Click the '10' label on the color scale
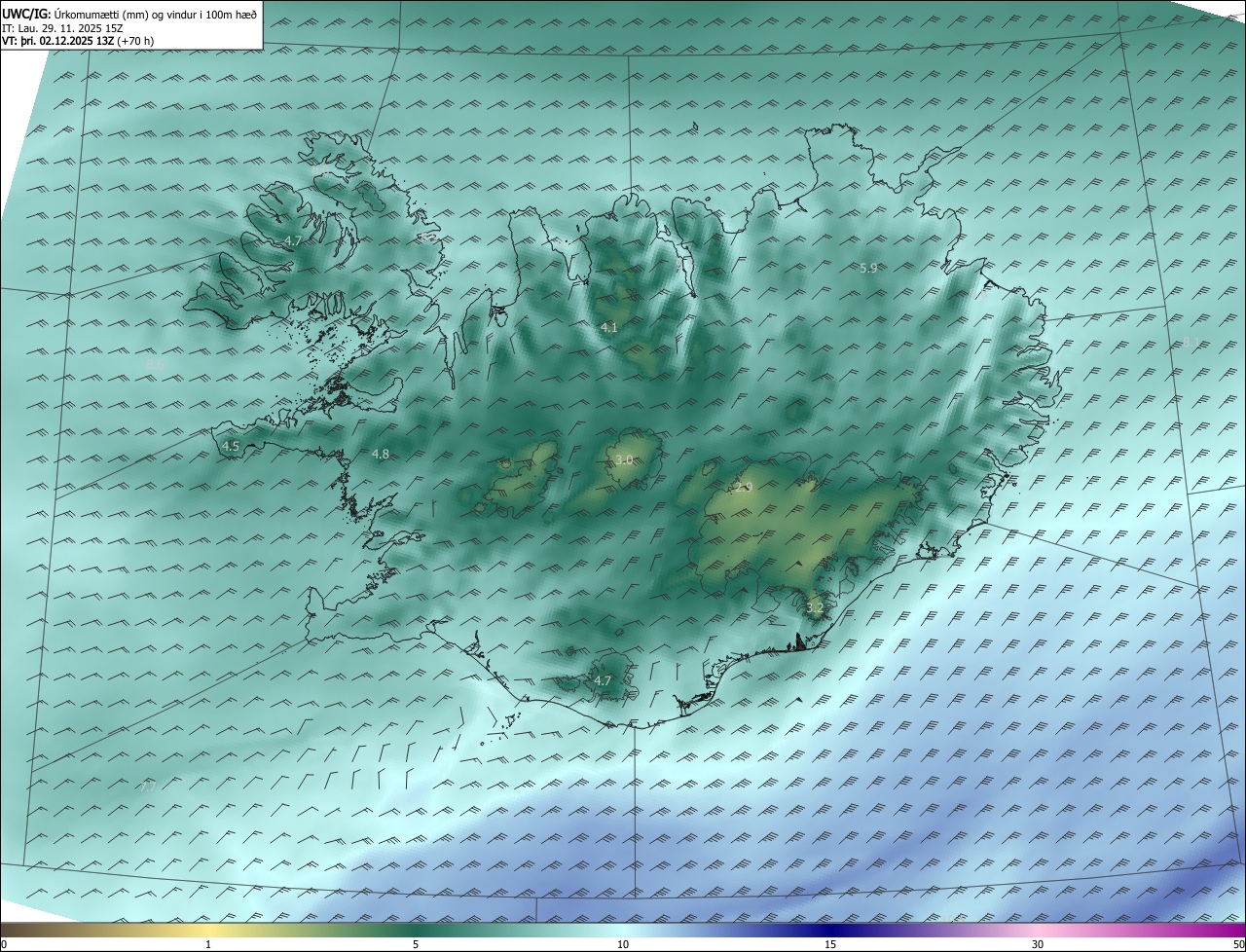 (x=623, y=944)
